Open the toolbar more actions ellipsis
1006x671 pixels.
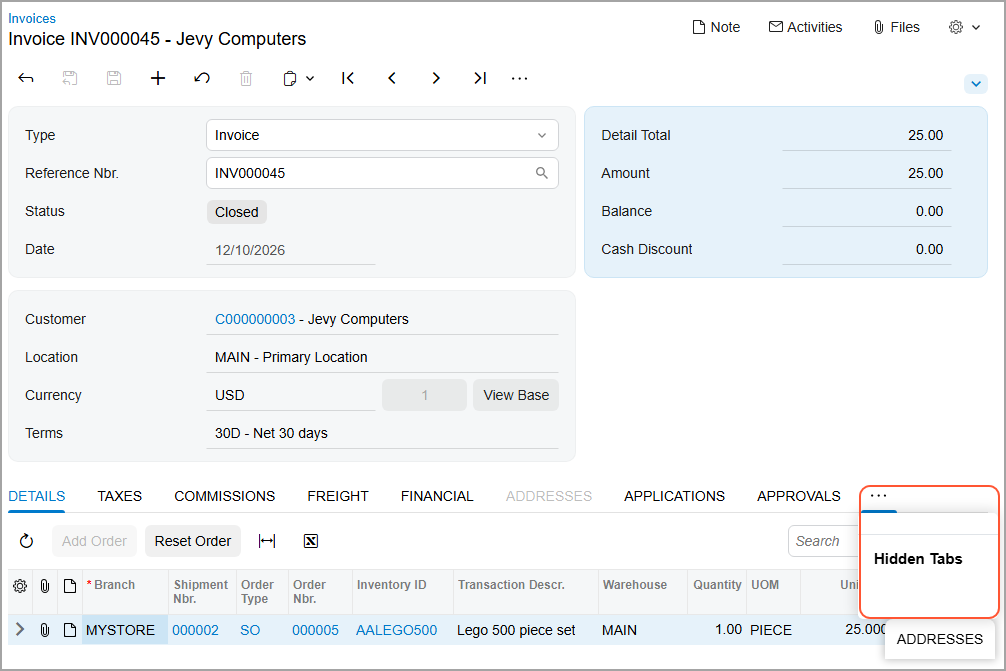[x=519, y=78]
